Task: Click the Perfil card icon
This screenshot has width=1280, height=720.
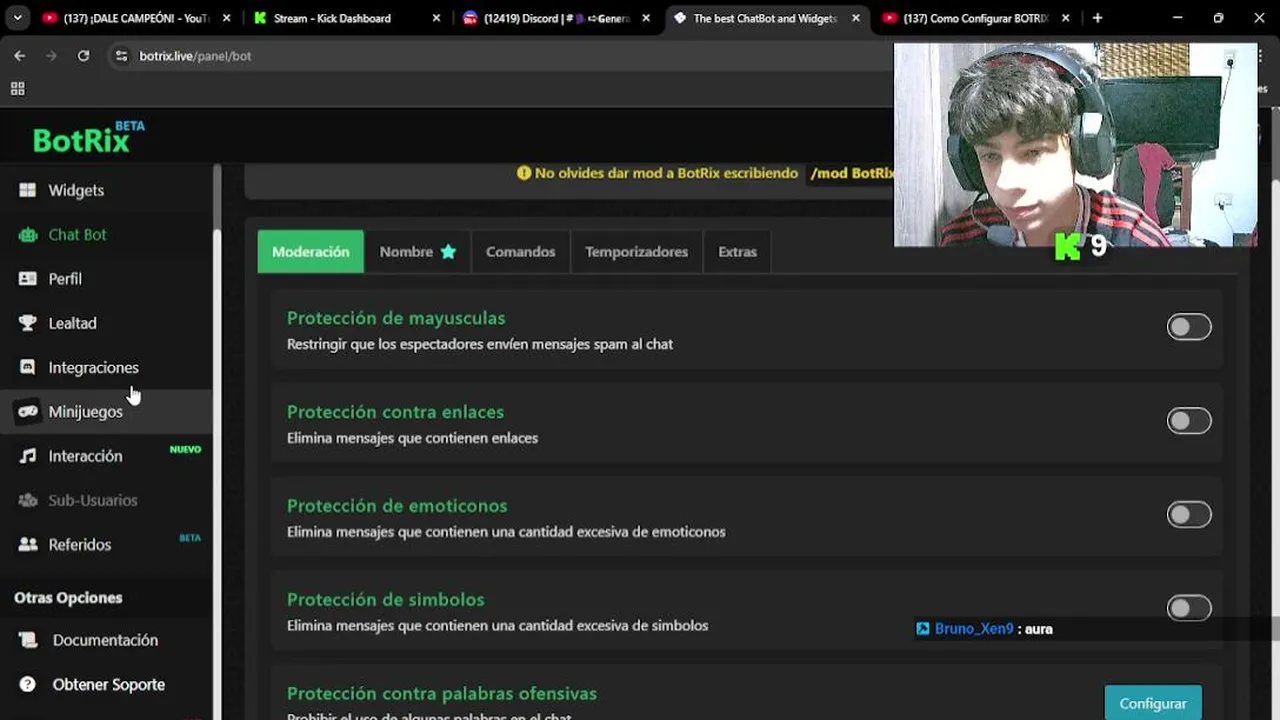Action: (x=28, y=279)
